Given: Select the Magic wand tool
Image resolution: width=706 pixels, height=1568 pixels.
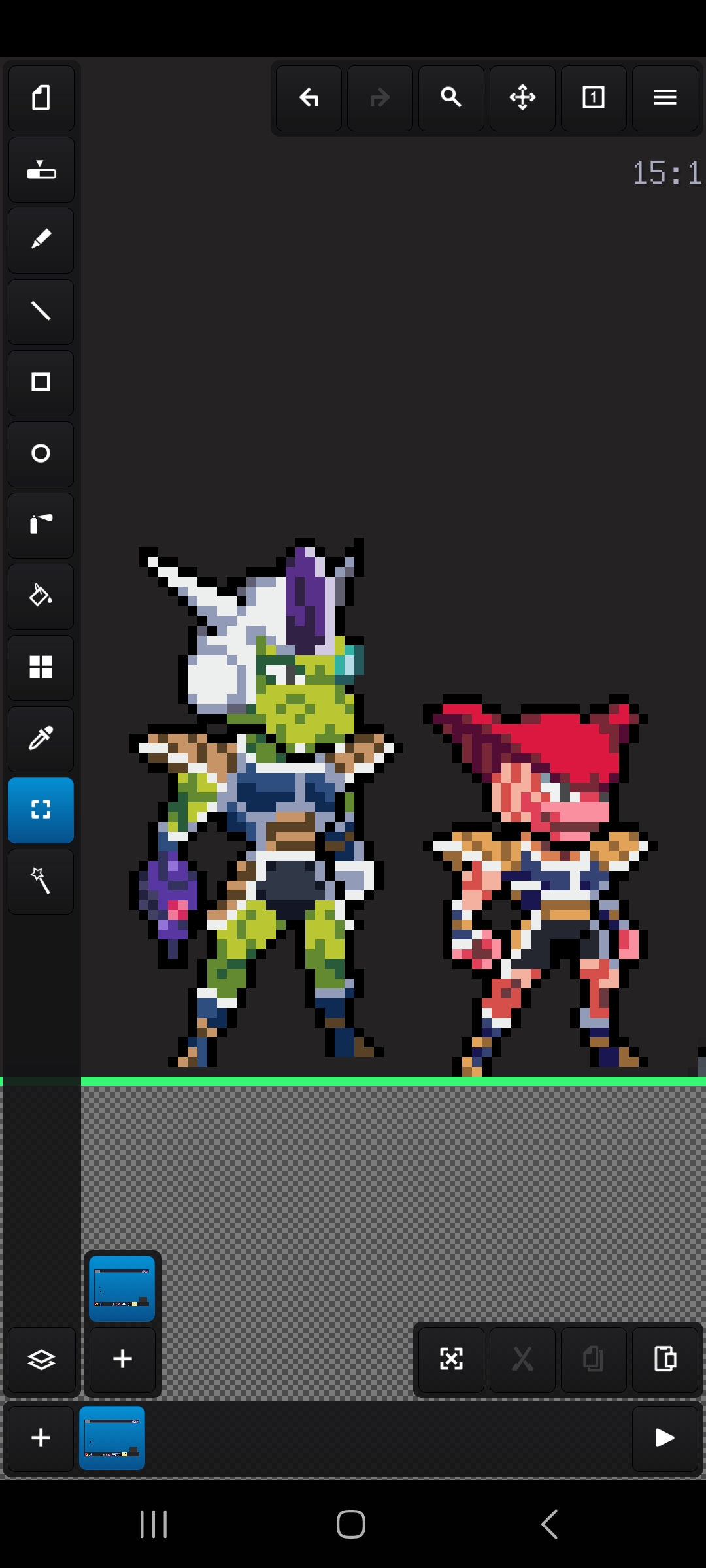Looking at the screenshot, I should coord(41,881).
